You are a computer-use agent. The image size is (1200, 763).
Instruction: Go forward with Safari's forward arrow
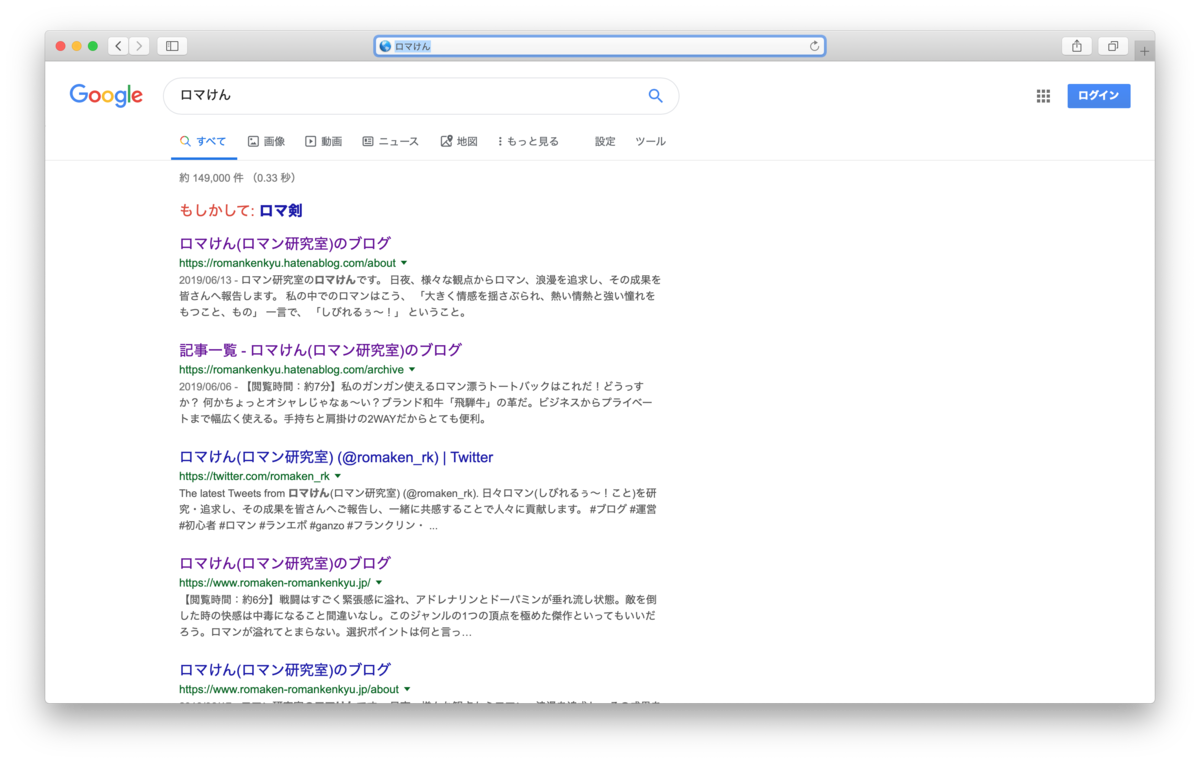[139, 46]
